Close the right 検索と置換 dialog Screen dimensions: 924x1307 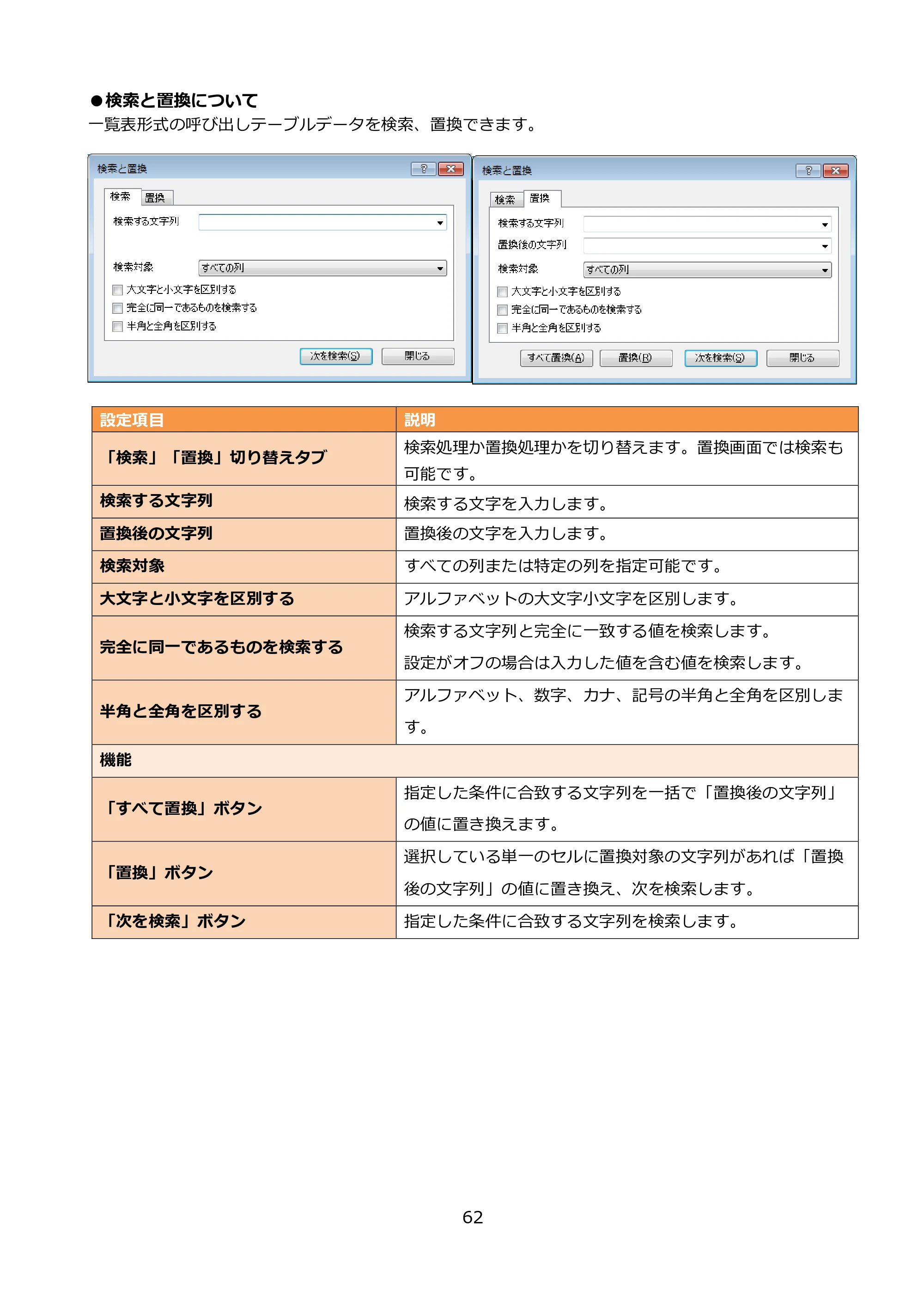tap(835, 170)
